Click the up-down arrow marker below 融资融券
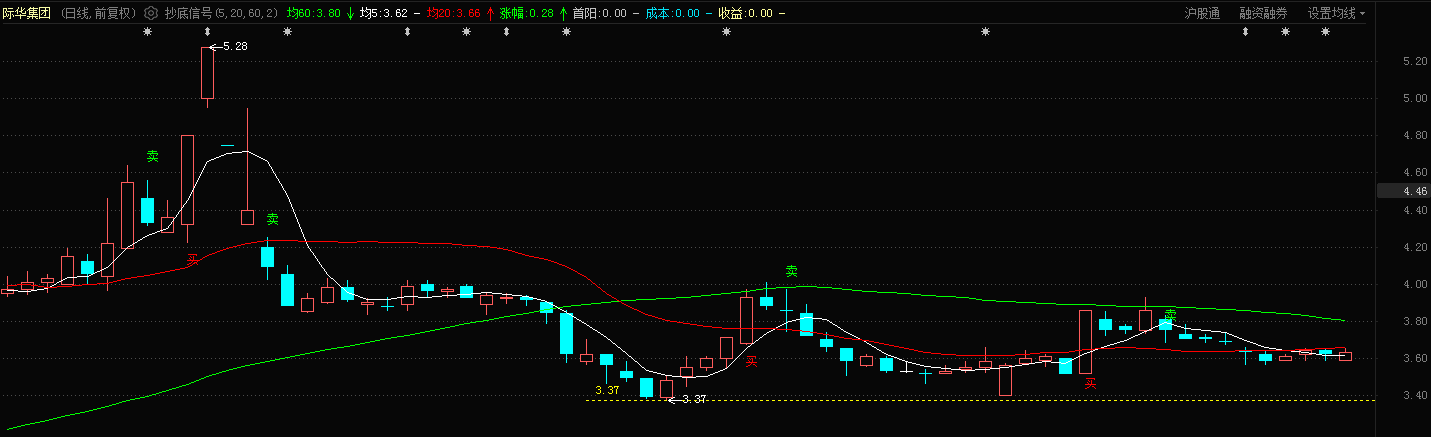Screen dimensions: 1431x437 [1246, 32]
